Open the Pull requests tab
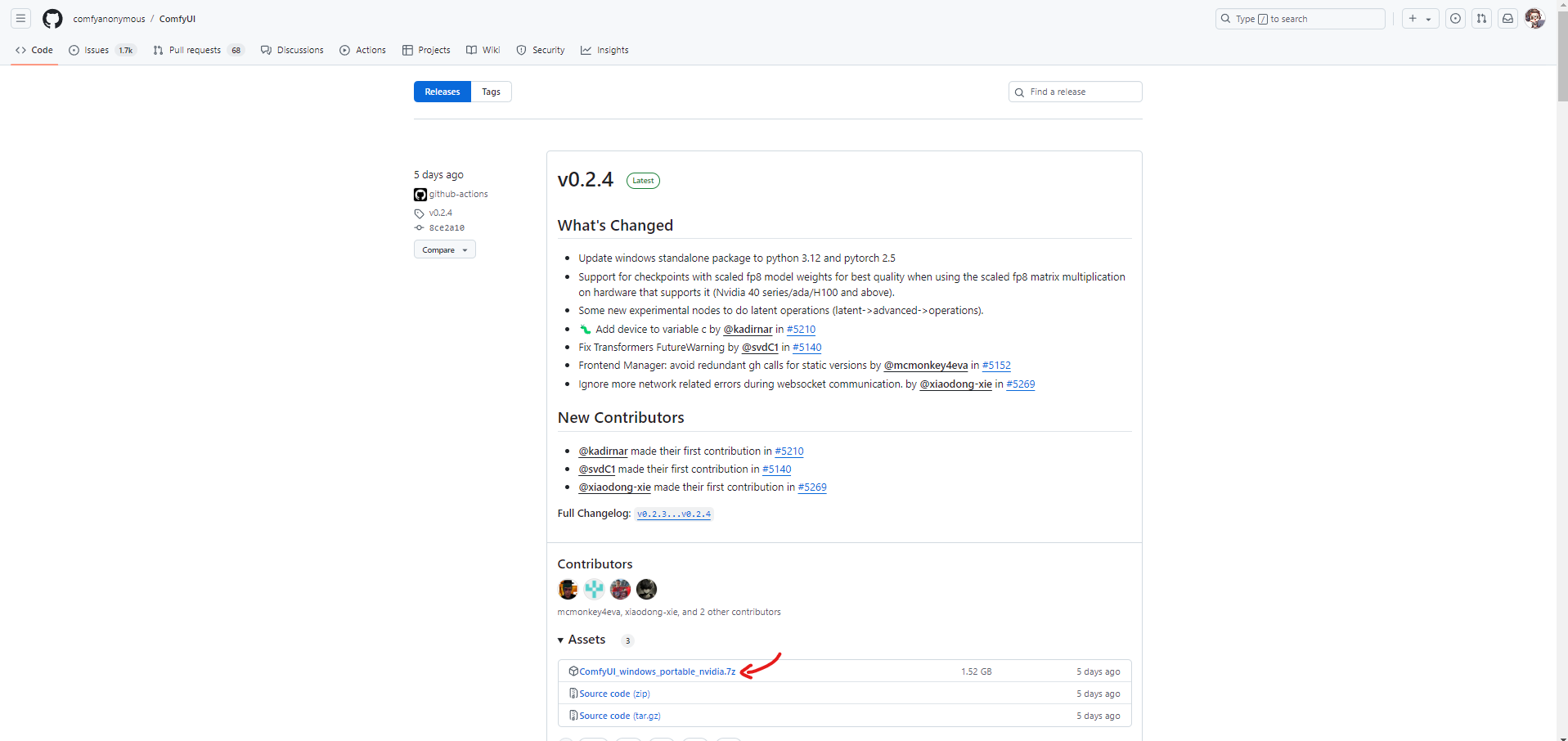Viewport: 1568px width, 741px height. [x=199, y=50]
